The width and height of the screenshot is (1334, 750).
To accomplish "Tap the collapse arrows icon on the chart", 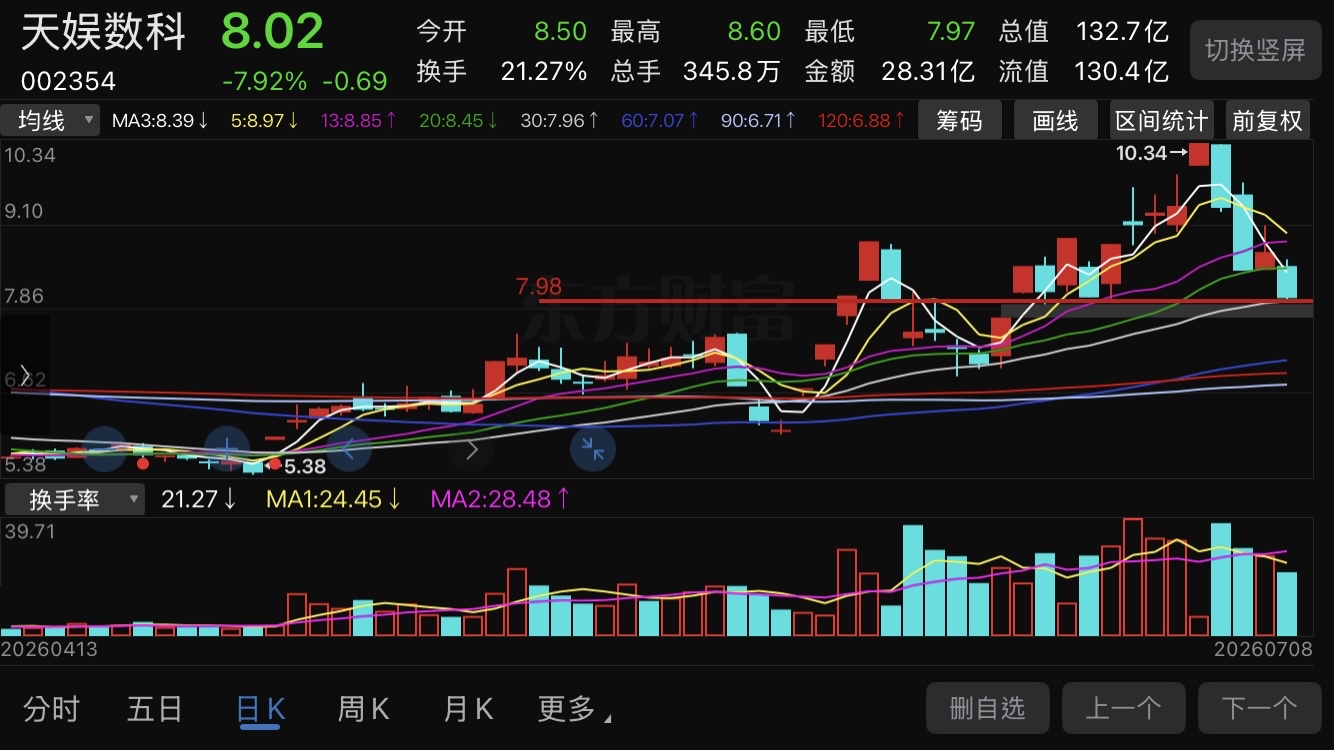I will (593, 450).
